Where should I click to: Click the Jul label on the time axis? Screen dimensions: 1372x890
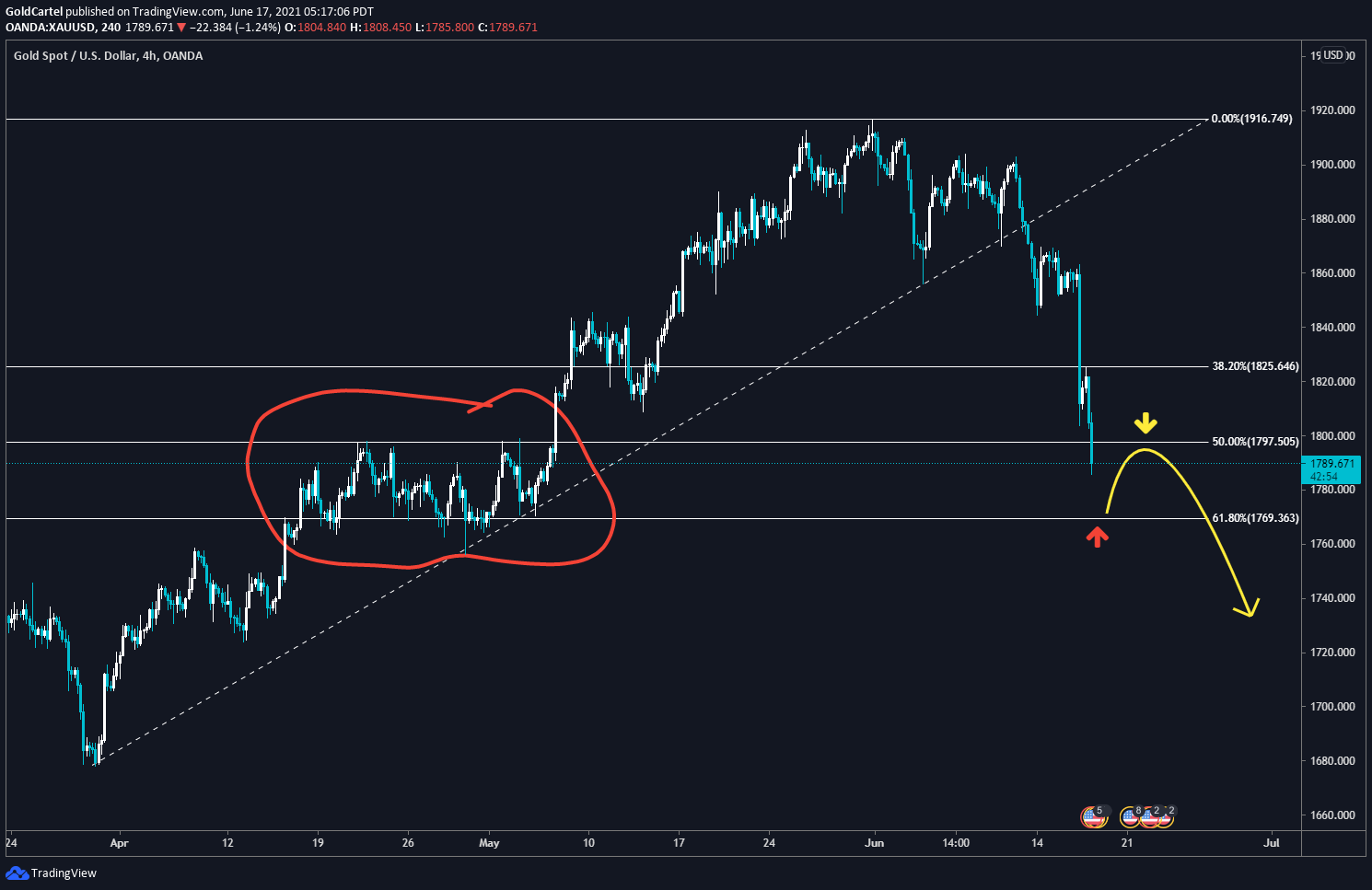(1272, 843)
